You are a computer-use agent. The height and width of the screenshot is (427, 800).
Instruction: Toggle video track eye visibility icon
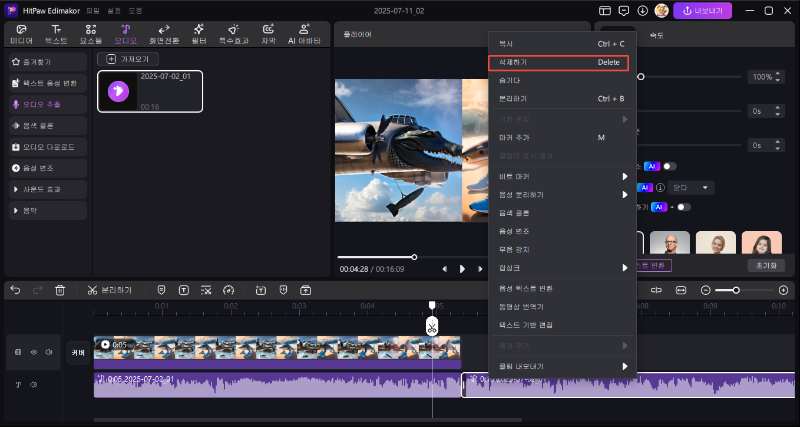[34, 352]
